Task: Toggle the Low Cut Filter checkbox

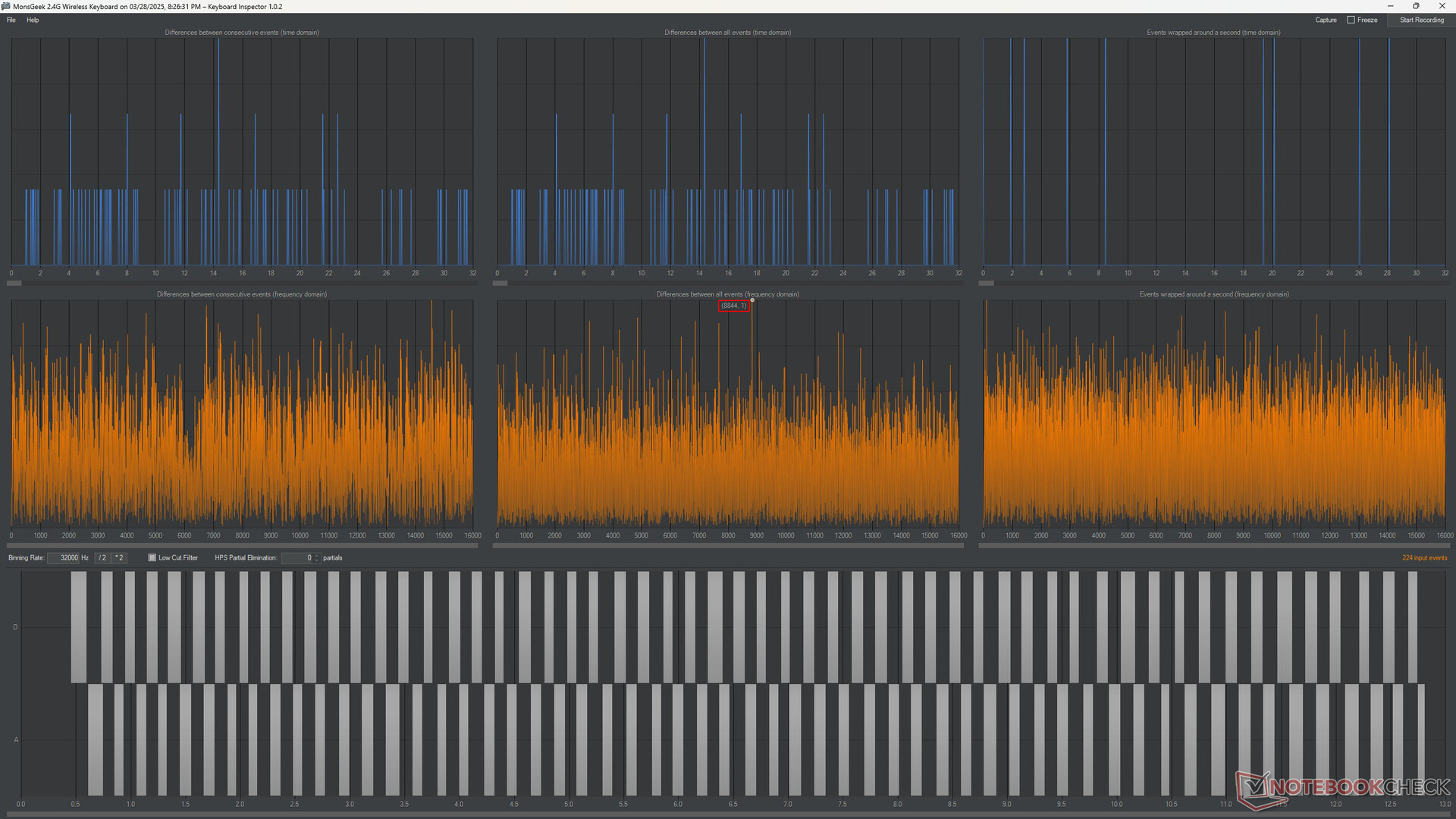Action: pyautogui.click(x=152, y=557)
